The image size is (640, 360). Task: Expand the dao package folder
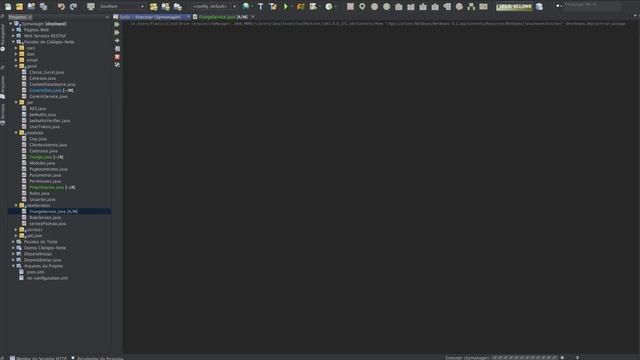point(16,54)
